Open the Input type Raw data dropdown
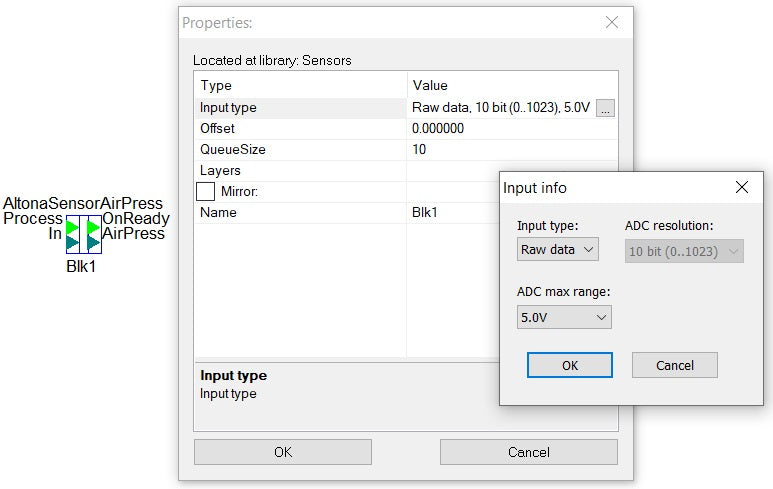This screenshot has height=489, width=773. point(557,250)
